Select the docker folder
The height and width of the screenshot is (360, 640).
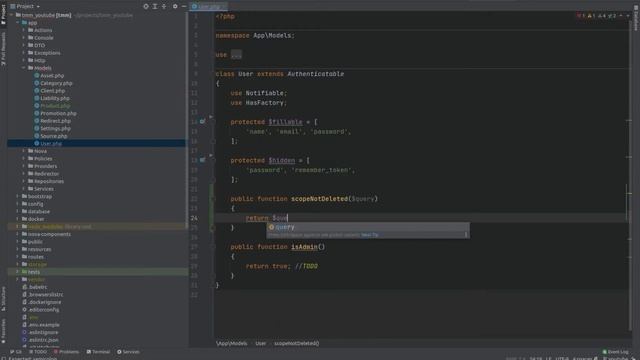pos(33,219)
